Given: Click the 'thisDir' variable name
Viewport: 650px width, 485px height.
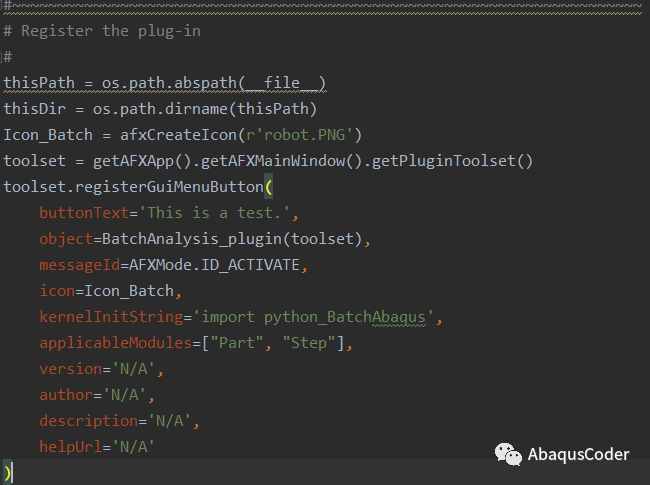Looking at the screenshot, I should (34, 109).
